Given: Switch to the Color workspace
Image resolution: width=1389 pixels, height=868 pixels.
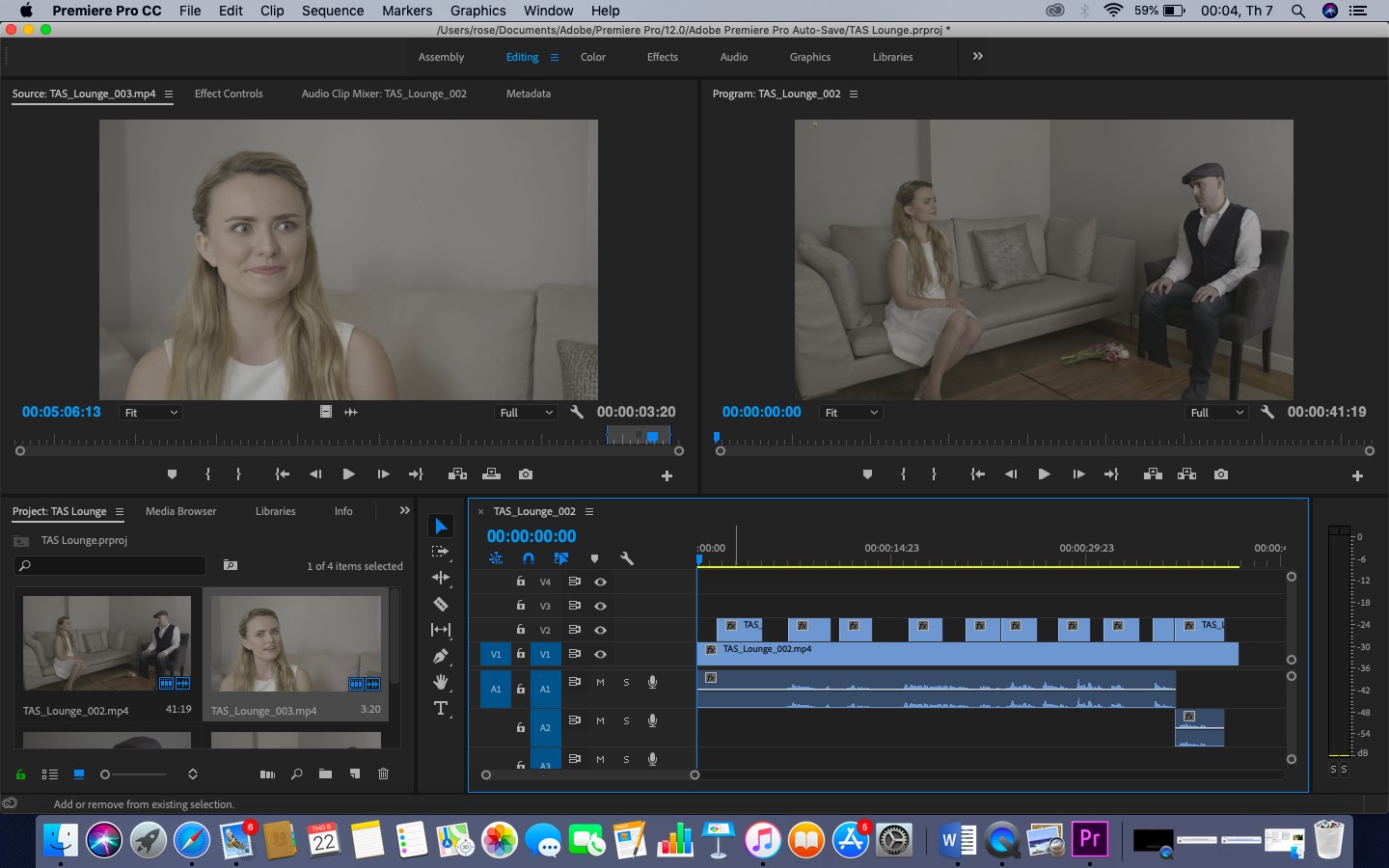Looking at the screenshot, I should pos(593,57).
